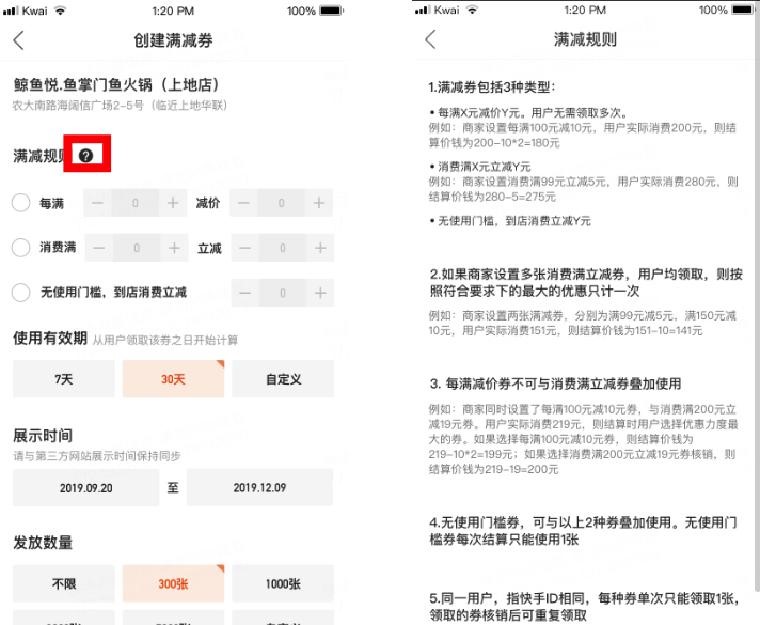Image resolution: width=761 pixels, height=625 pixels.
Task: Tap the 立减 amount value field
Action: [x=283, y=248]
